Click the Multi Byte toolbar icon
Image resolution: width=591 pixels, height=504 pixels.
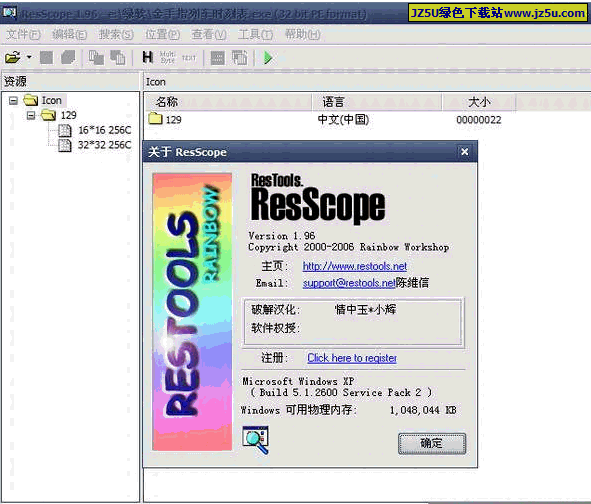tap(168, 57)
